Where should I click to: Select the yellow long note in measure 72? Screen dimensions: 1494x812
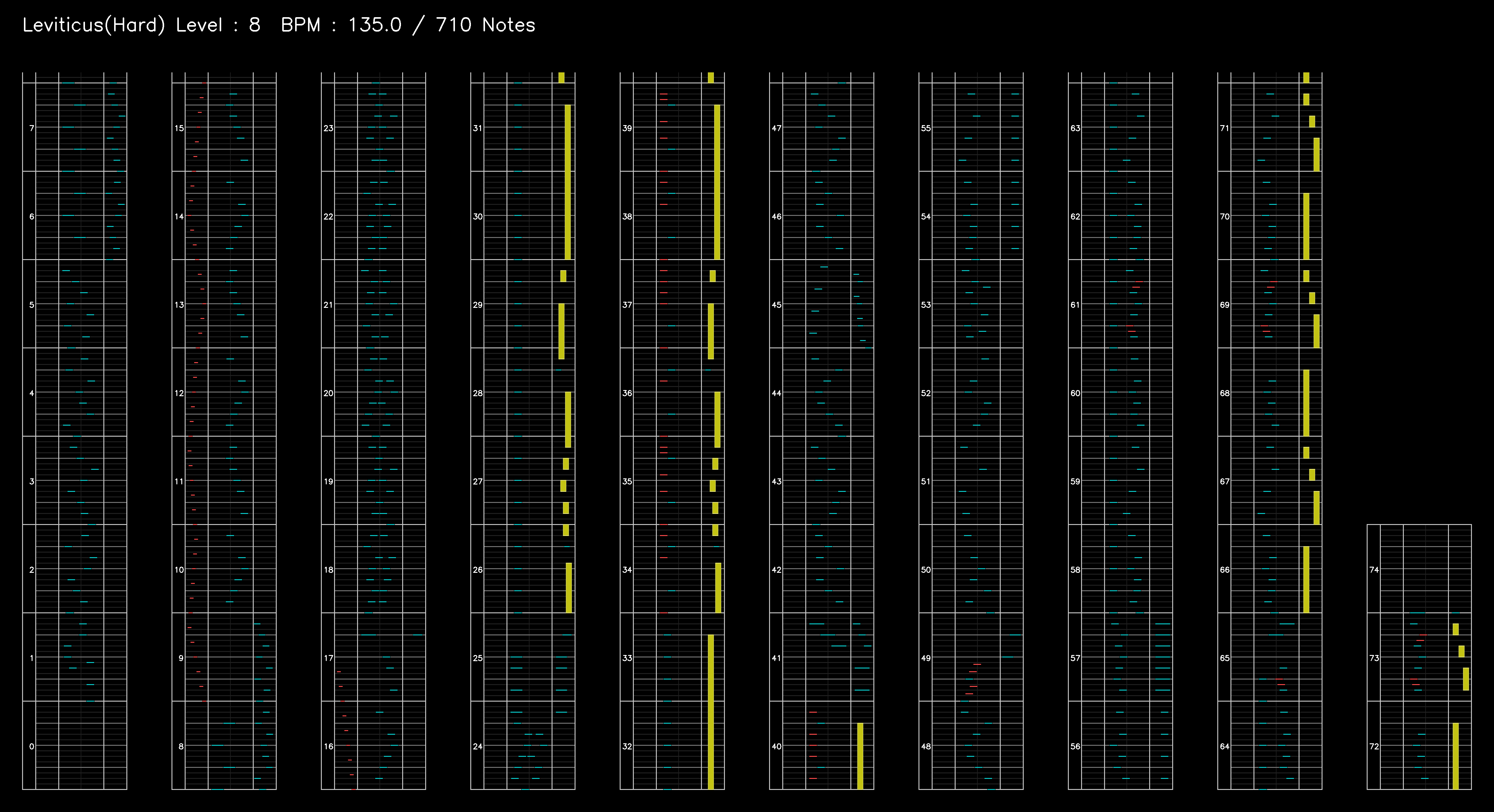pyautogui.click(x=1456, y=756)
